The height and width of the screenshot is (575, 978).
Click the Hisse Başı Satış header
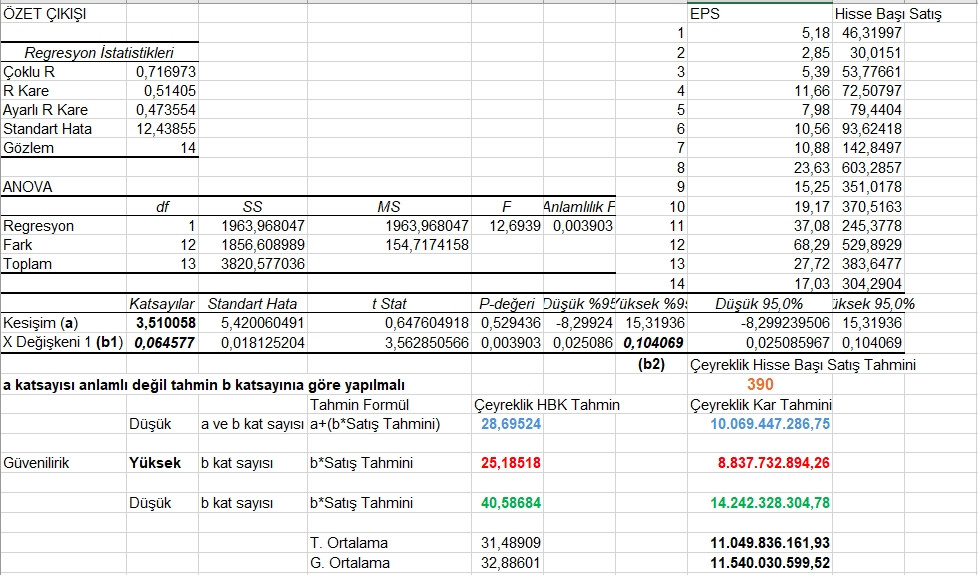[888, 14]
